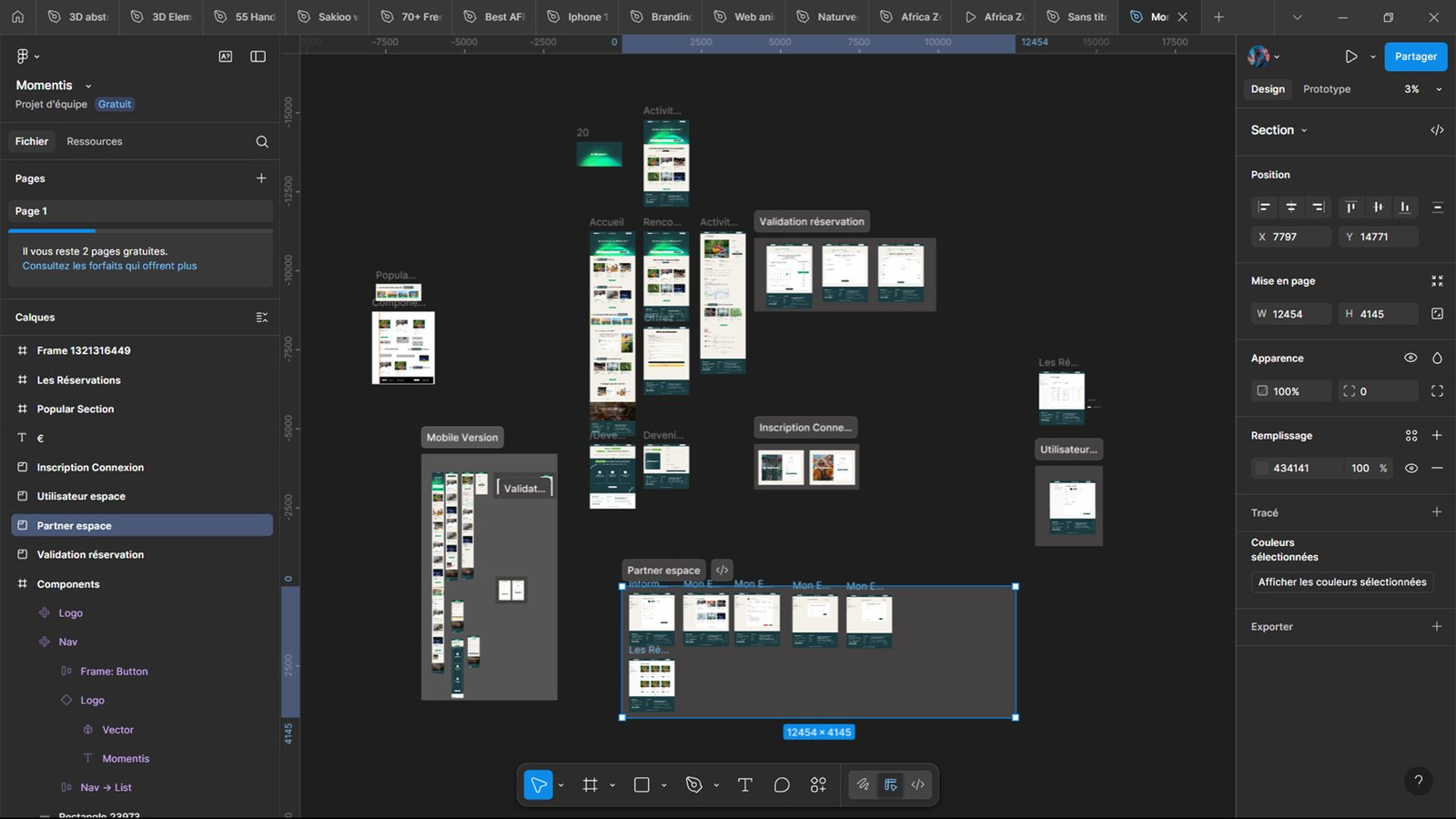Select the Comment tool in bottom toolbar

(x=782, y=784)
